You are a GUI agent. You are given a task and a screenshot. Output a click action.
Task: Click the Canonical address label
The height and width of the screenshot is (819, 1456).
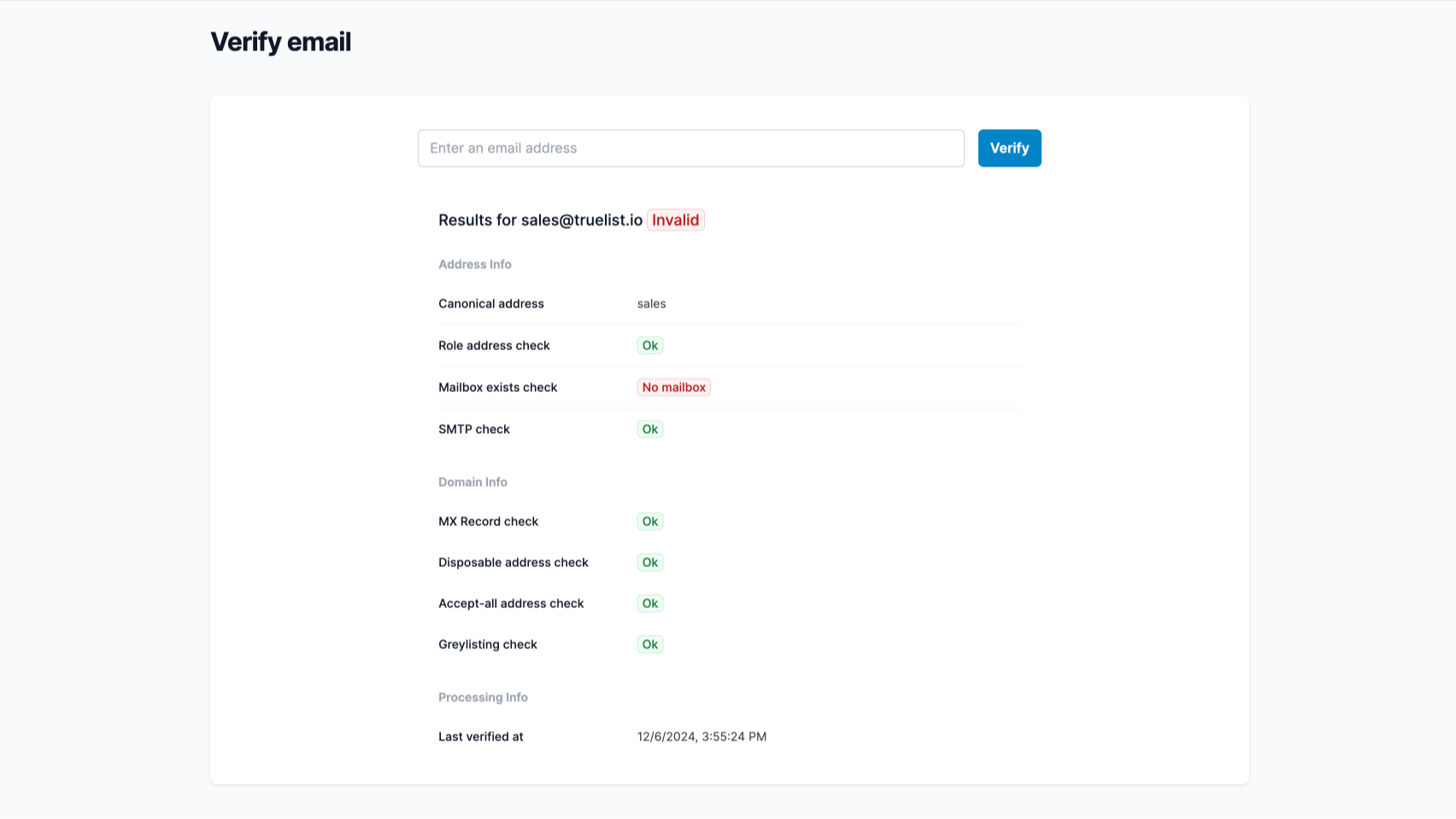click(x=491, y=304)
